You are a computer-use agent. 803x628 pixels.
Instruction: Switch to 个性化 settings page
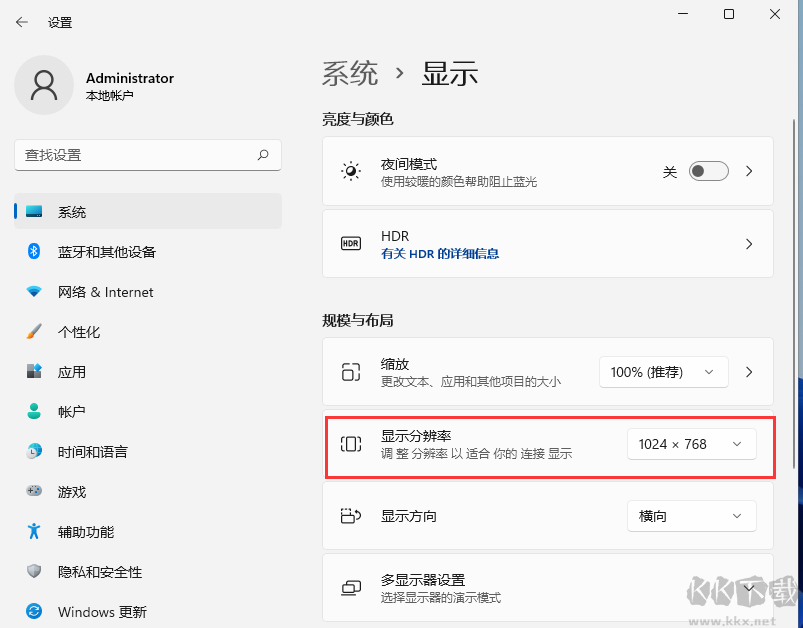(x=148, y=331)
